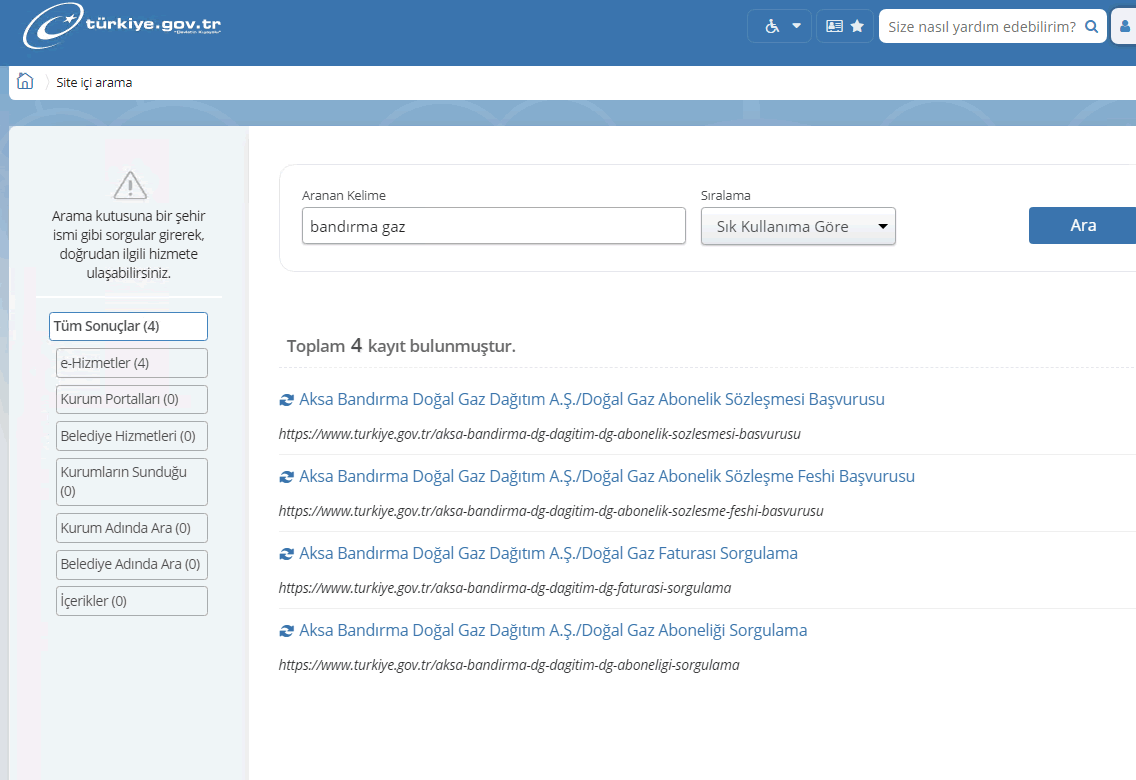Image resolution: width=1136 pixels, height=780 pixels.
Task: Show the İçerikler (0) filter results
Action: point(131,601)
